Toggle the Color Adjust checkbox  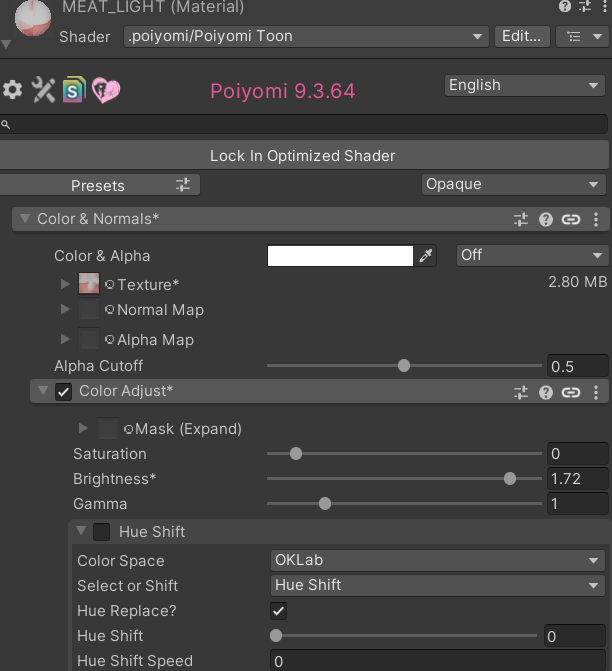pos(63,392)
